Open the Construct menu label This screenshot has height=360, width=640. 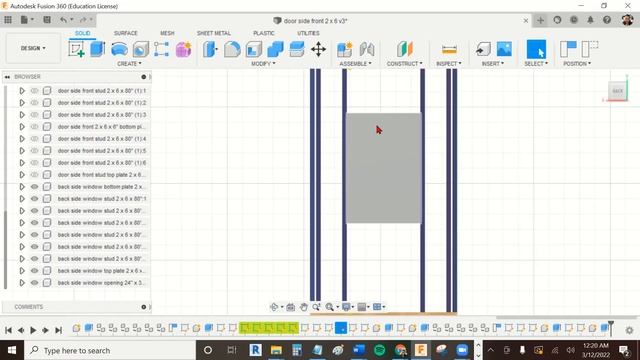(x=404, y=64)
